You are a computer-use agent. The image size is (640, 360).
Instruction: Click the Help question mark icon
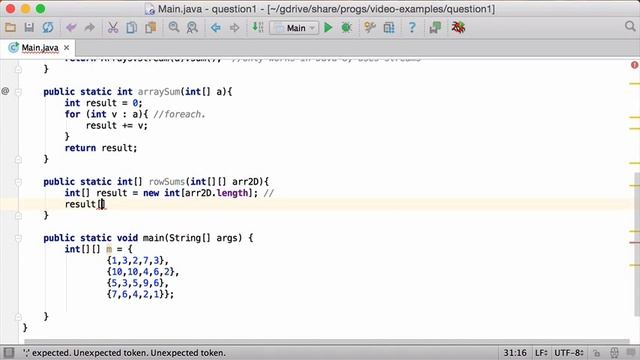(x=412, y=28)
